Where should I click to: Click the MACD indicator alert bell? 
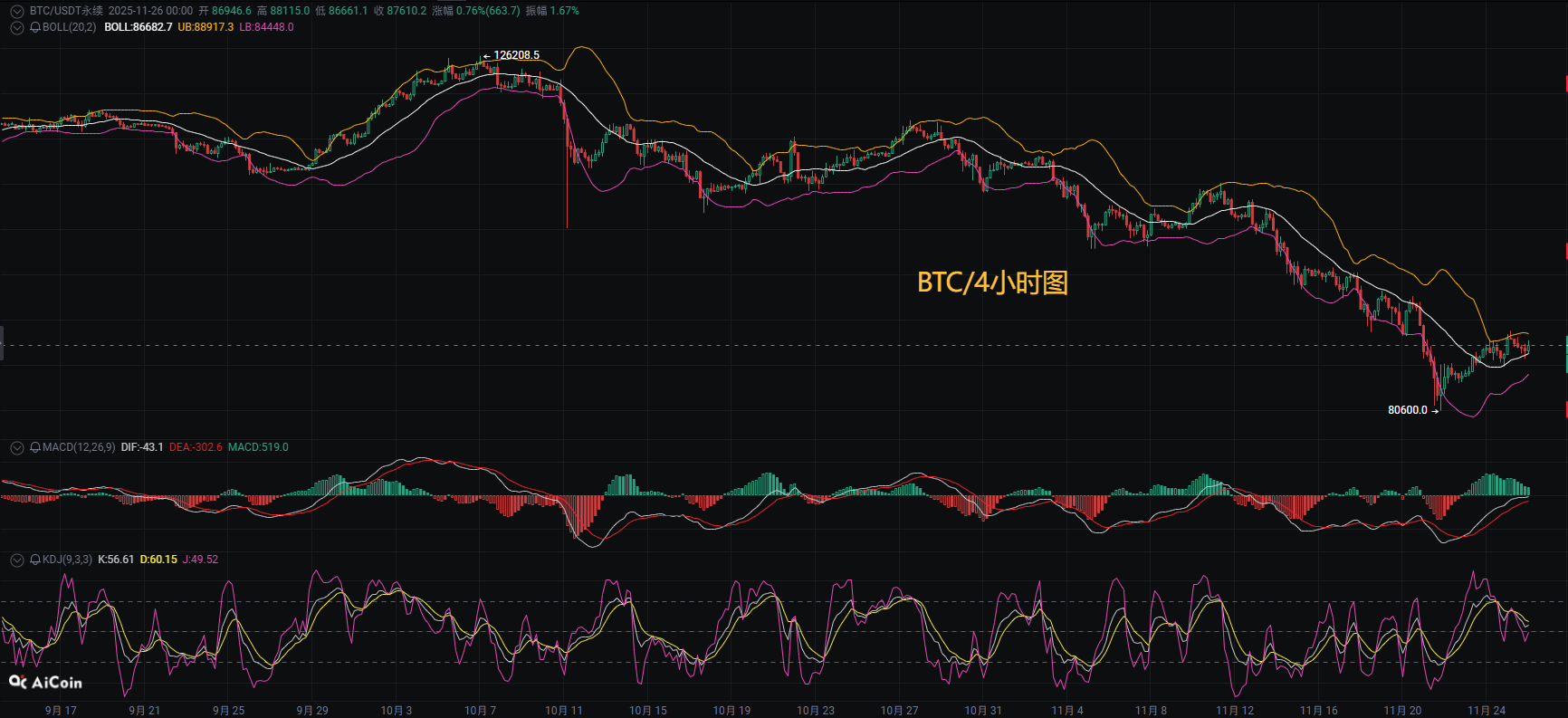click(x=35, y=447)
